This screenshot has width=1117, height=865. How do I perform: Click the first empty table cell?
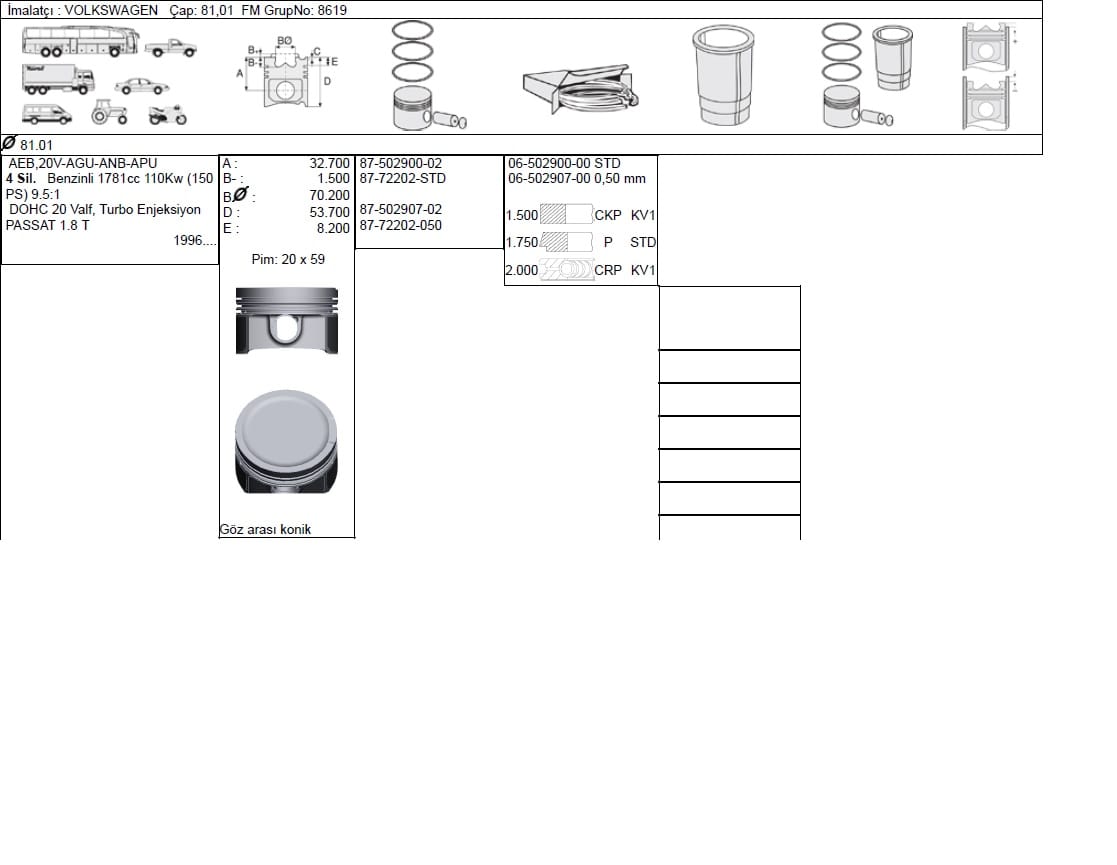(x=729, y=318)
